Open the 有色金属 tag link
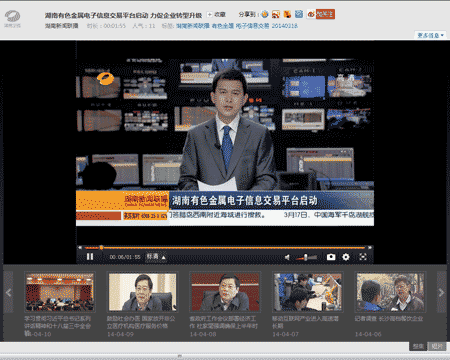Viewport: 450px width, 360px height. 223,26
